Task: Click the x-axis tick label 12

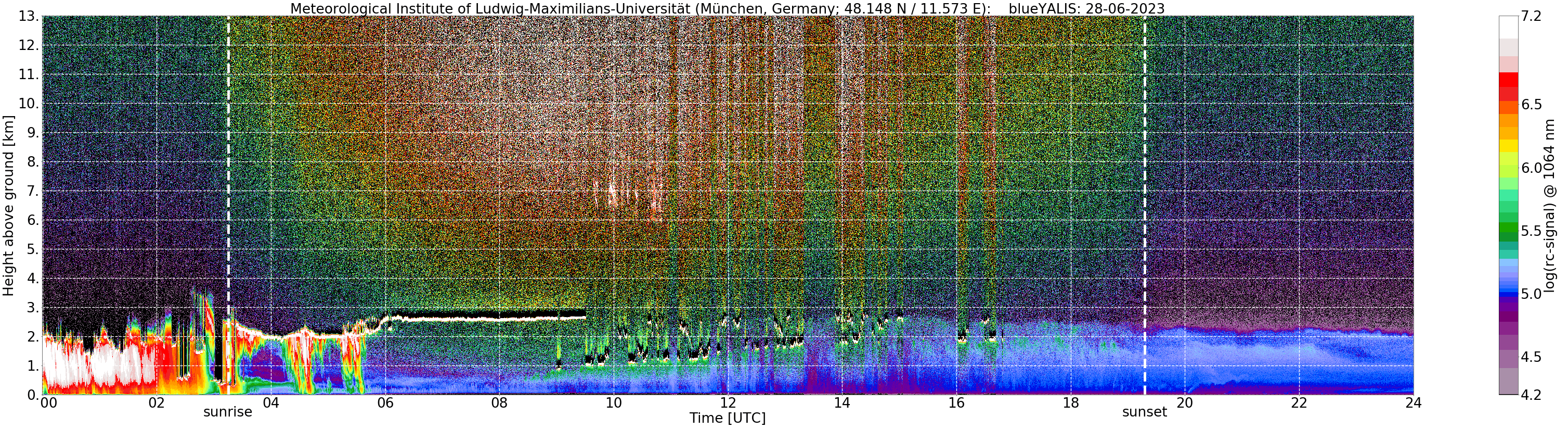Action: pyautogui.click(x=728, y=403)
